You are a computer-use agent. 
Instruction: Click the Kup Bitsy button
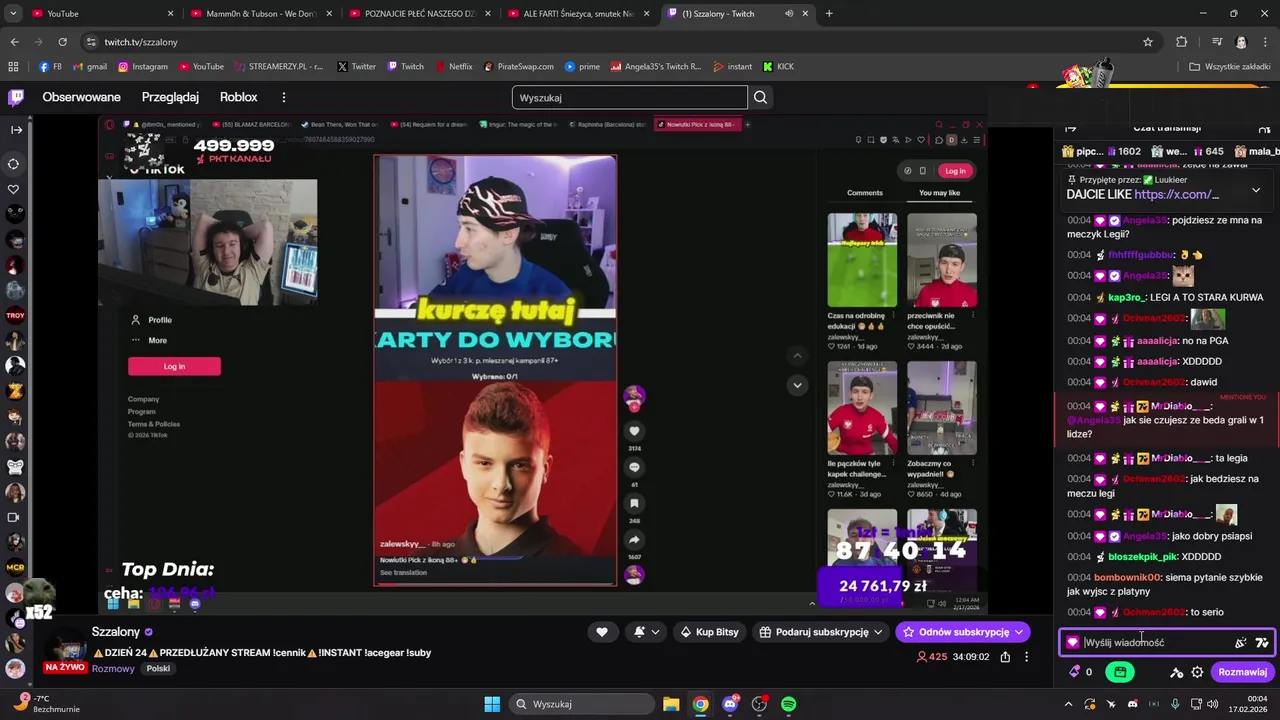coord(709,632)
